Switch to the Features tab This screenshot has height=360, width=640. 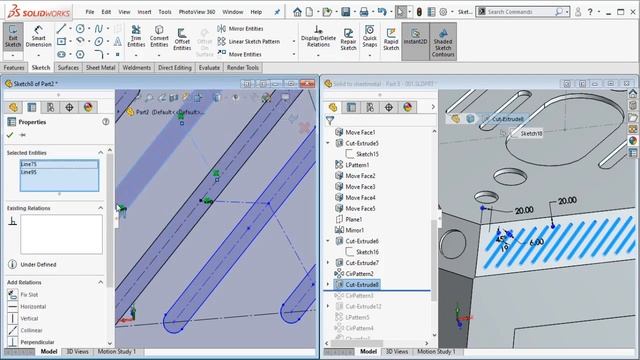[x=14, y=68]
